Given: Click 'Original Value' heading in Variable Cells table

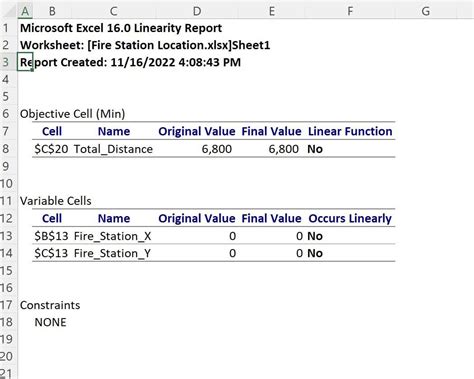Looking at the screenshot, I should (x=197, y=218).
